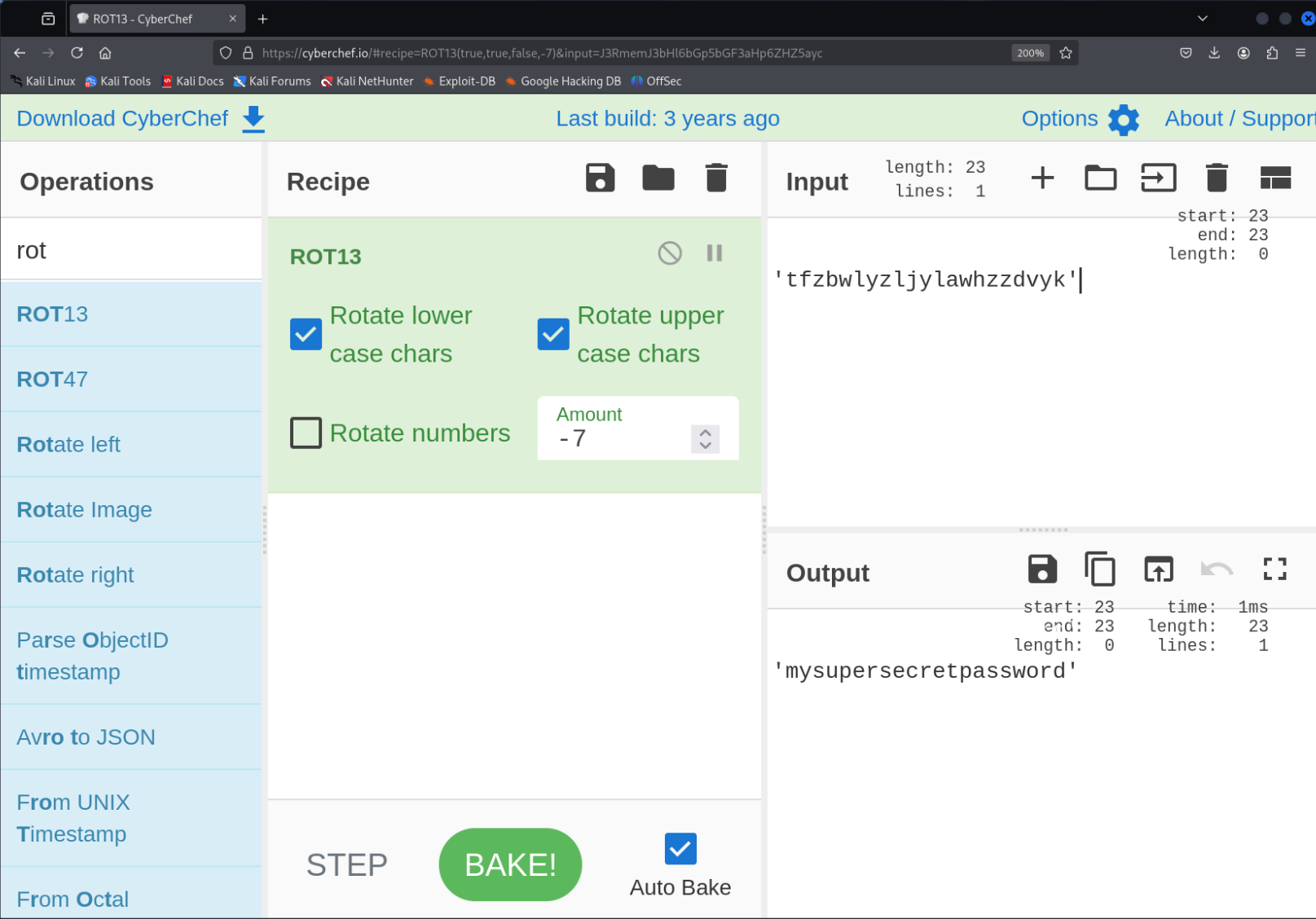Open the list all tabs dropdown
The image size is (1316, 919).
1202,19
